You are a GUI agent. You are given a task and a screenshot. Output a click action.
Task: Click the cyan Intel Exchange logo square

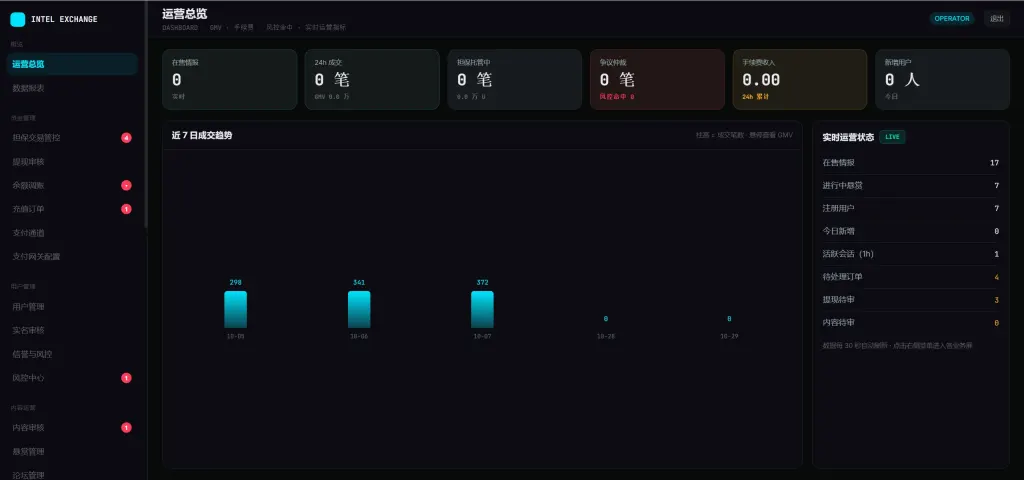point(18,20)
